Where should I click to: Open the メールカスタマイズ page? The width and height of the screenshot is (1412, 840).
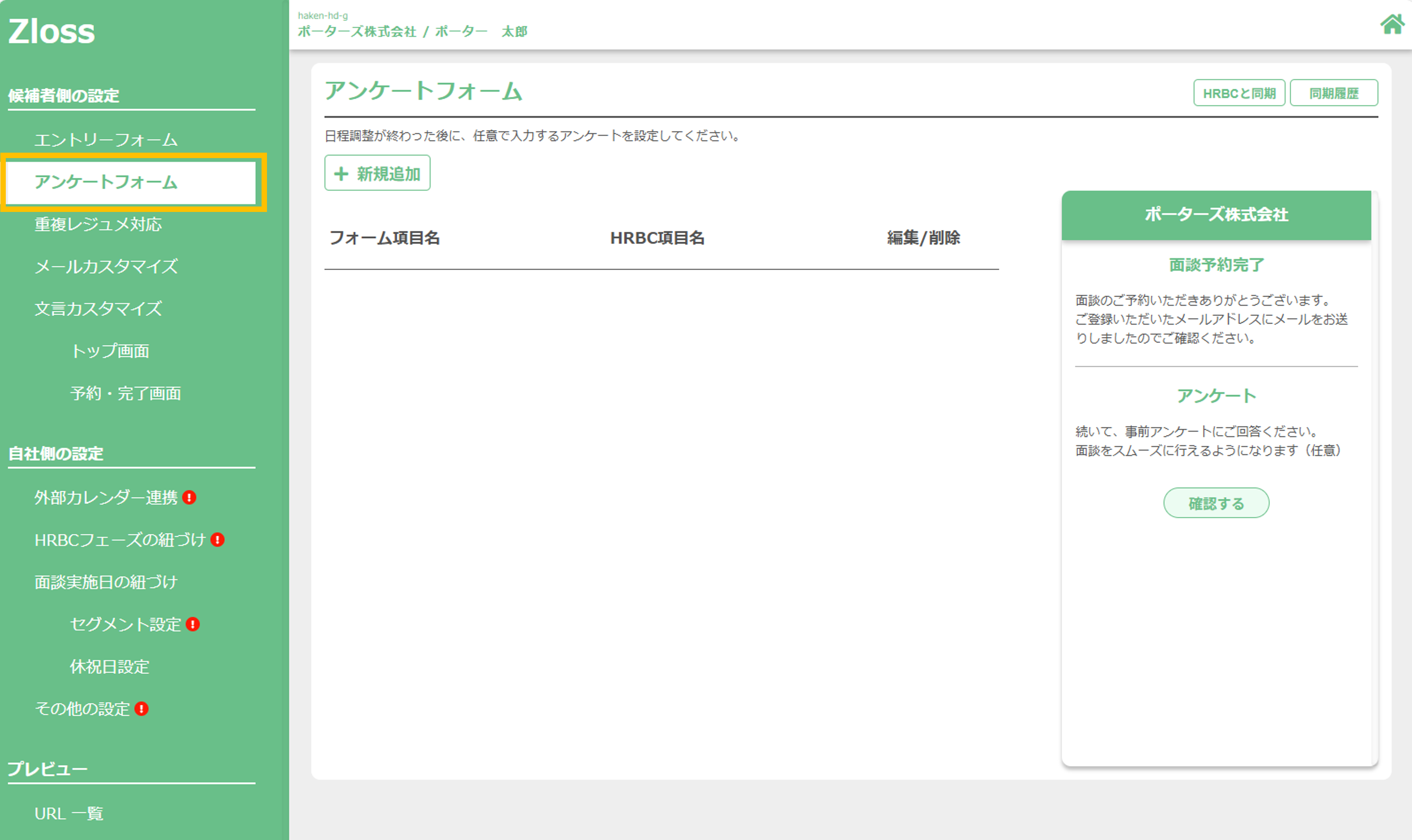pyautogui.click(x=106, y=267)
